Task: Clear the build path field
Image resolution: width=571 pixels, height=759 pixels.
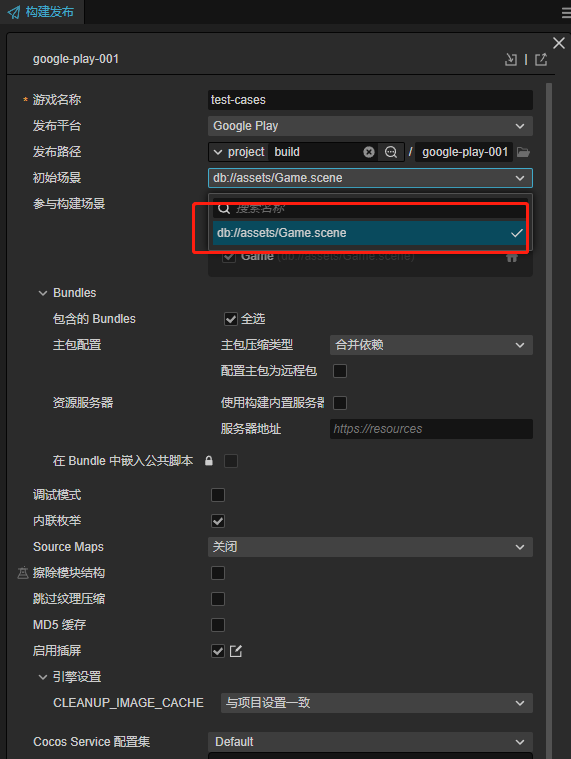Action: tap(369, 152)
